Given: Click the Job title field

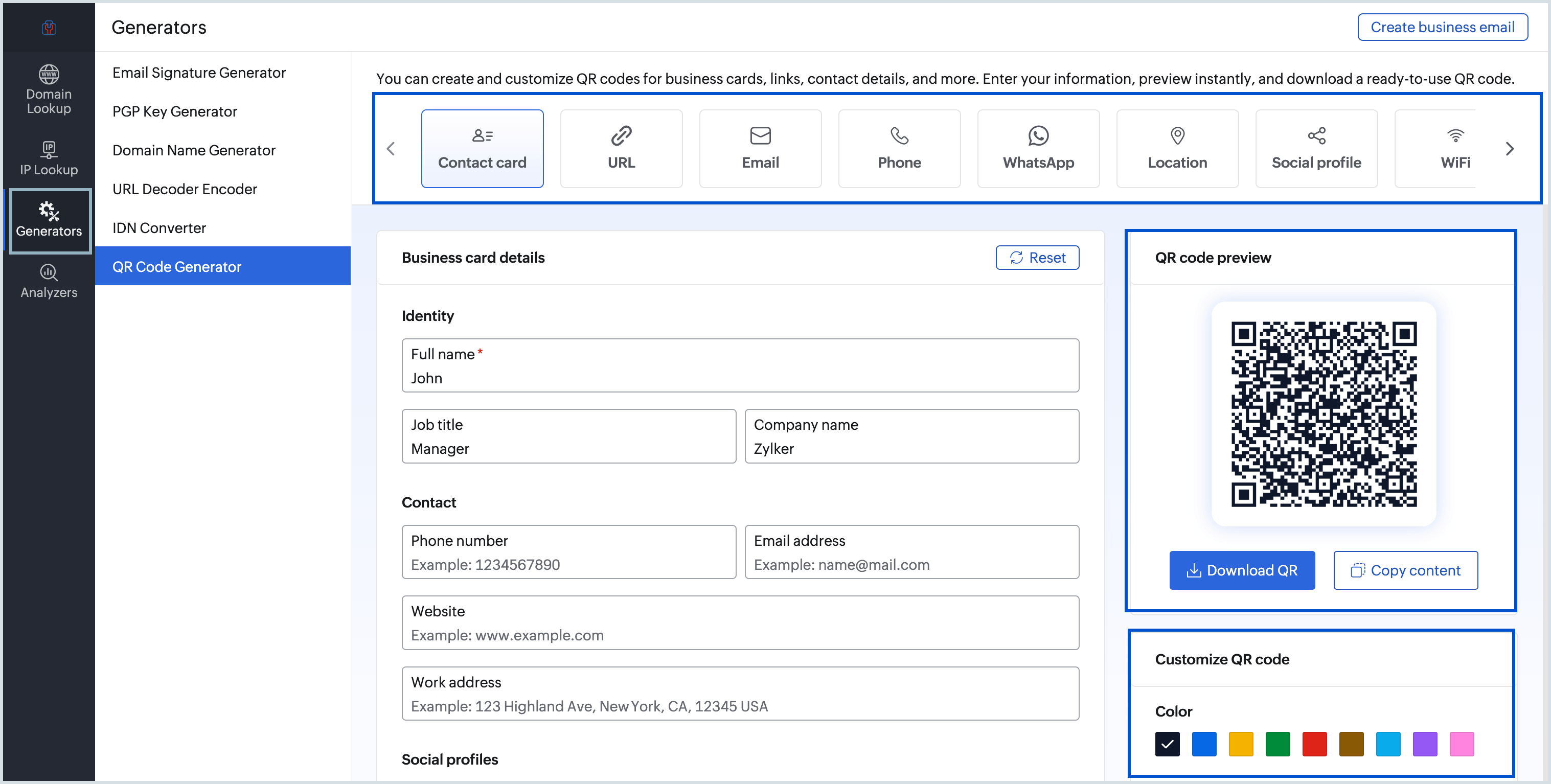Looking at the screenshot, I should [x=569, y=436].
